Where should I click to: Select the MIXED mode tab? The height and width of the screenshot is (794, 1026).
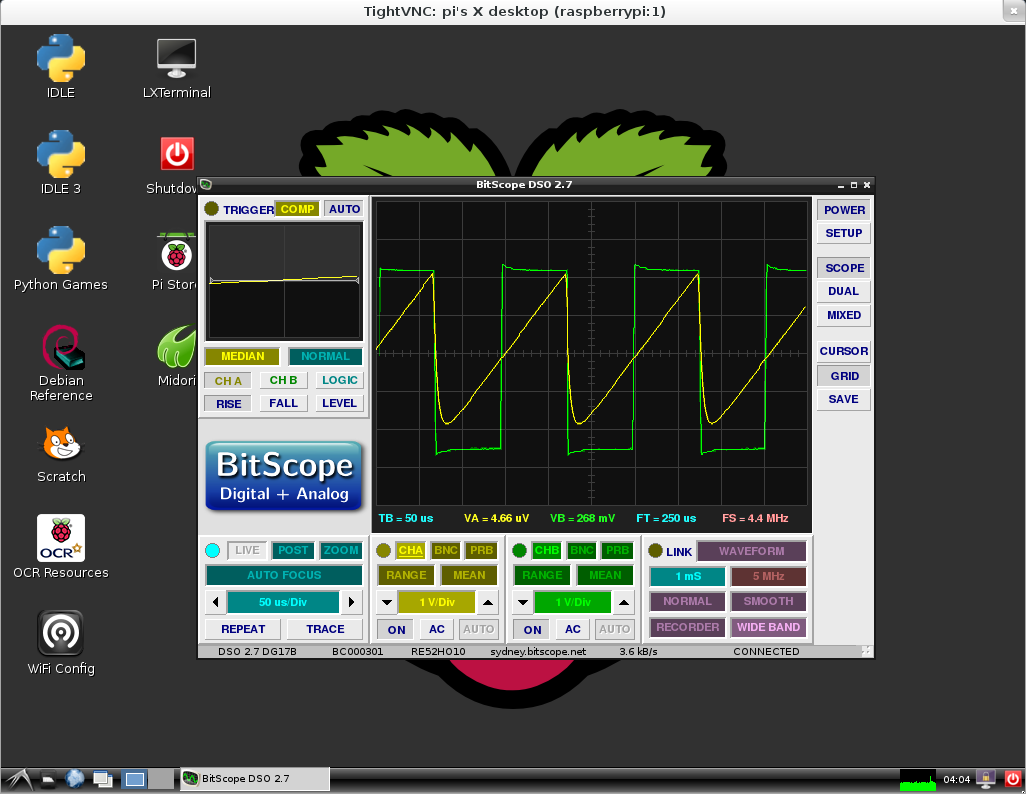(x=843, y=315)
